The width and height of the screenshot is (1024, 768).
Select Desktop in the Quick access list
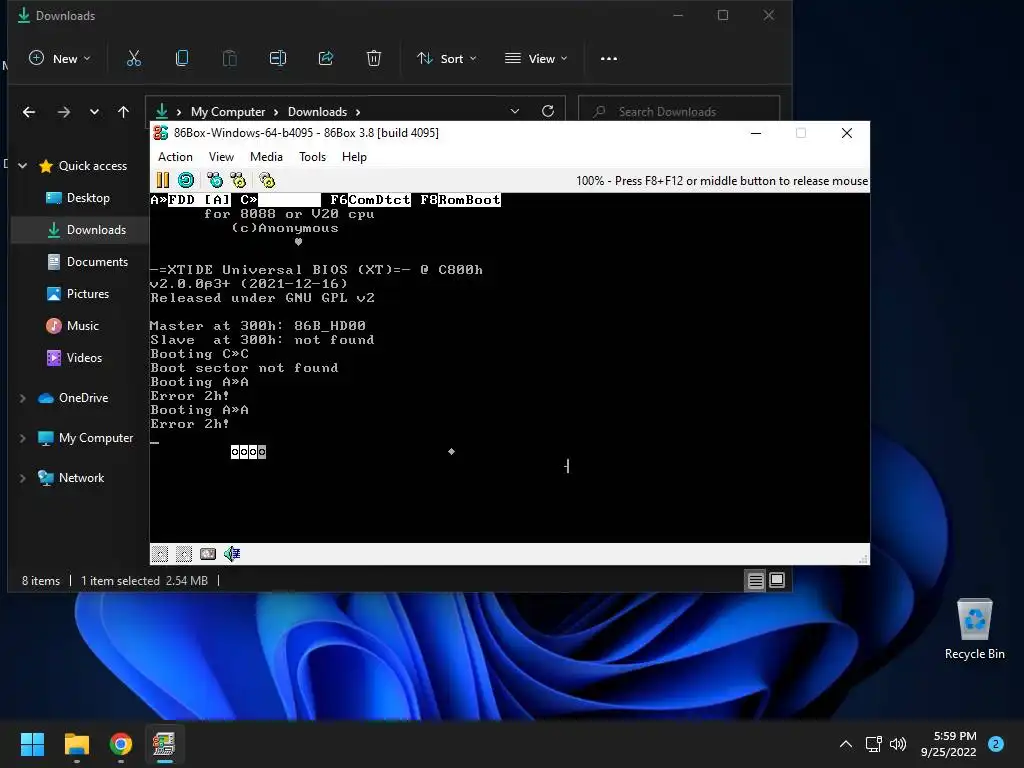click(x=80, y=198)
